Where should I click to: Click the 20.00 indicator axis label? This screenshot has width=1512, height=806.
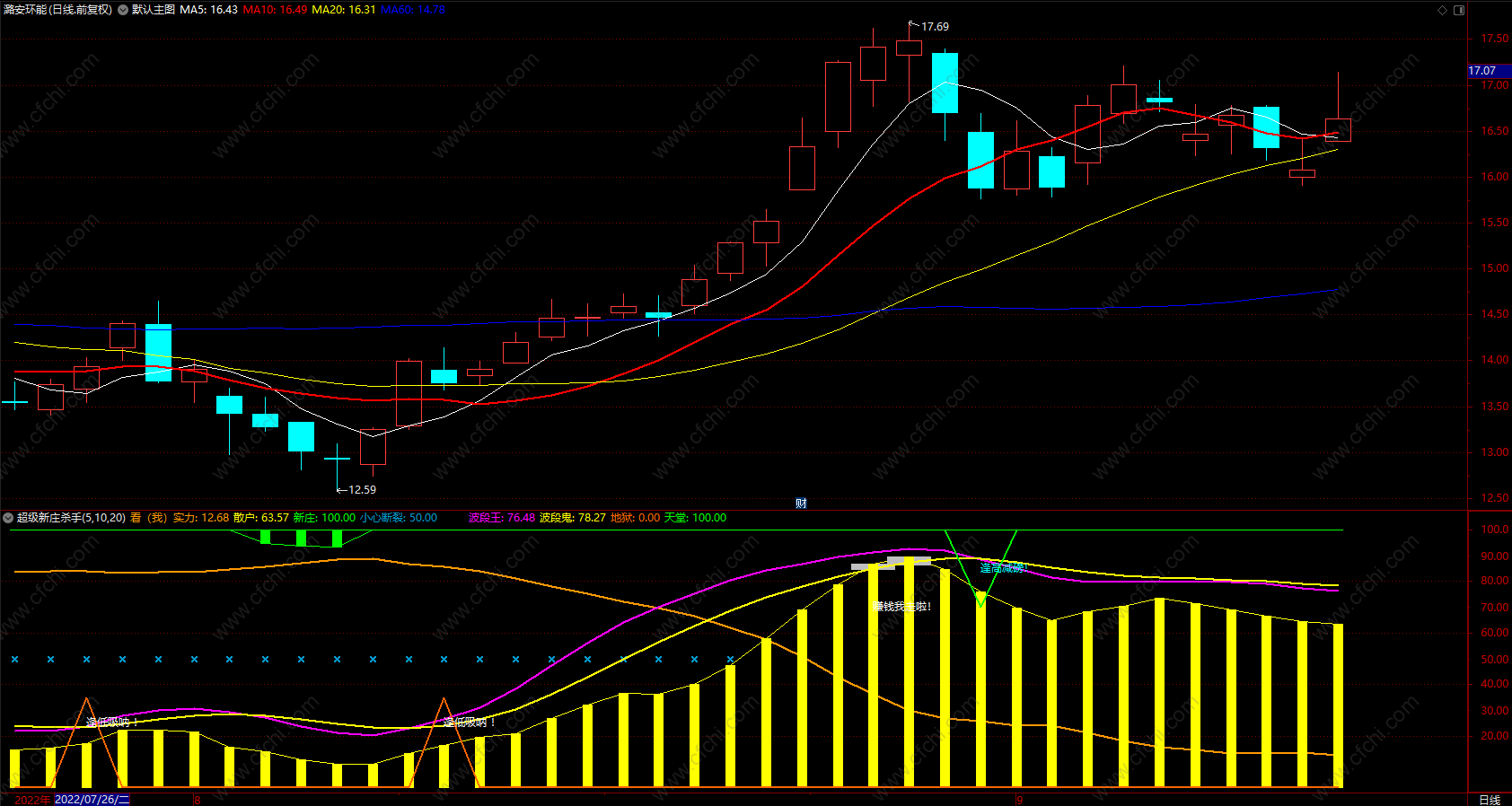[1494, 736]
